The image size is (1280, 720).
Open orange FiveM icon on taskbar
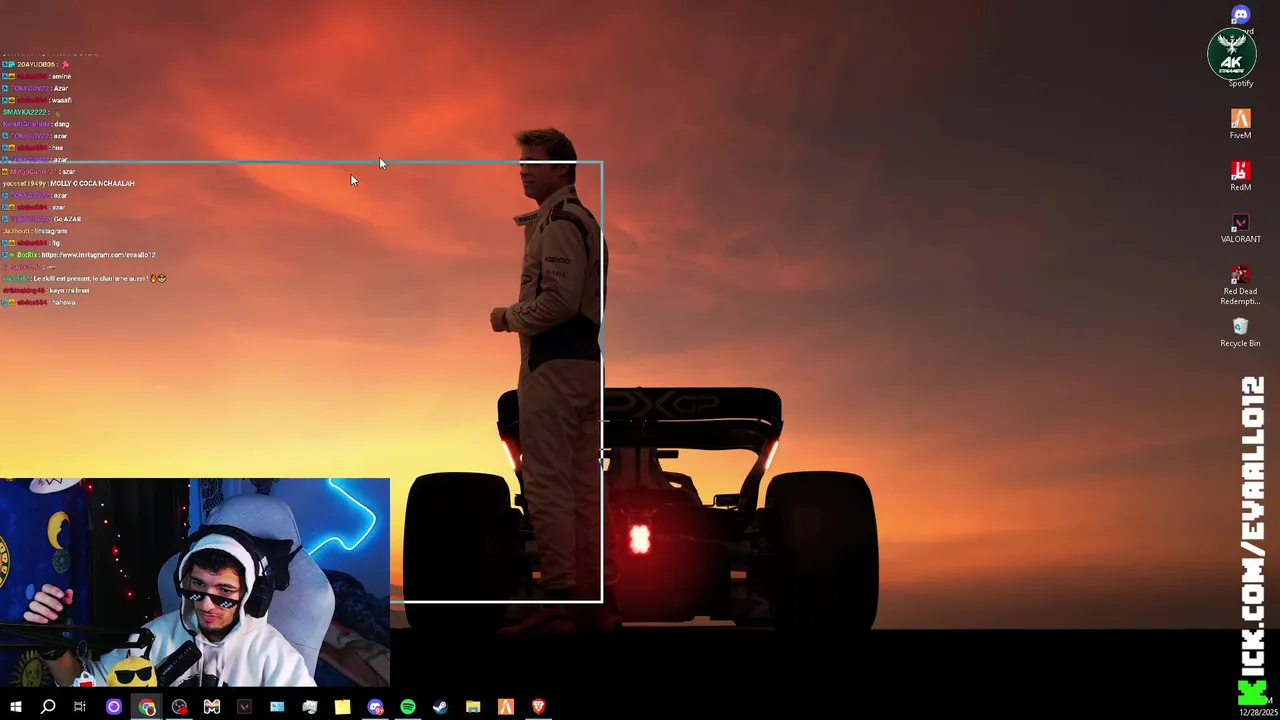click(506, 707)
